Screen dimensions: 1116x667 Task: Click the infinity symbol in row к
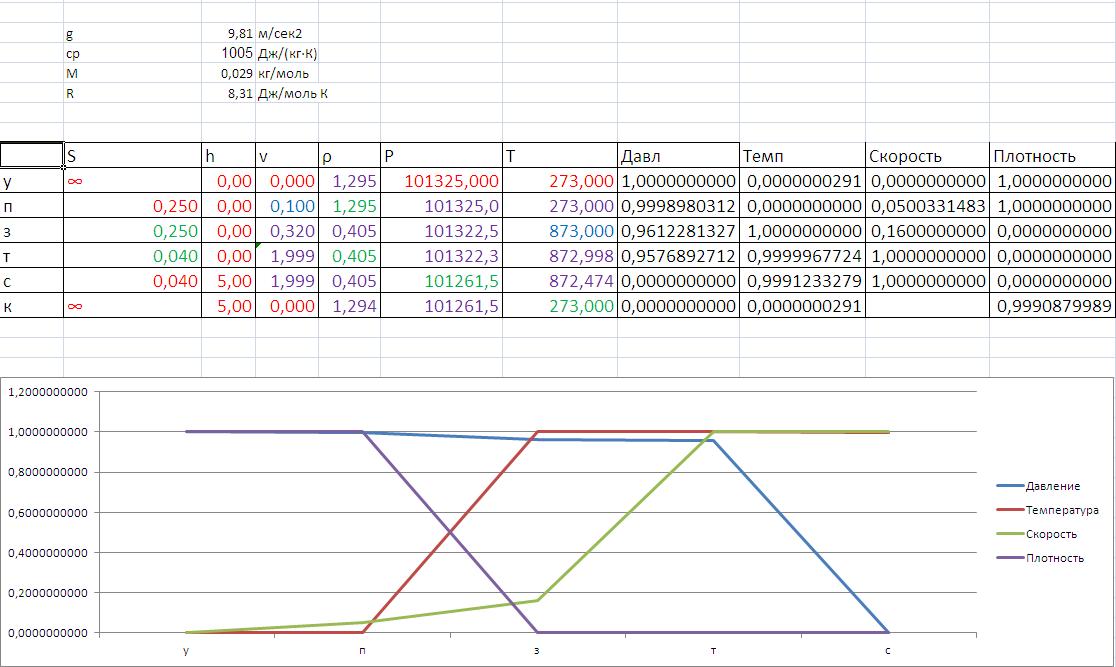click(x=74, y=307)
